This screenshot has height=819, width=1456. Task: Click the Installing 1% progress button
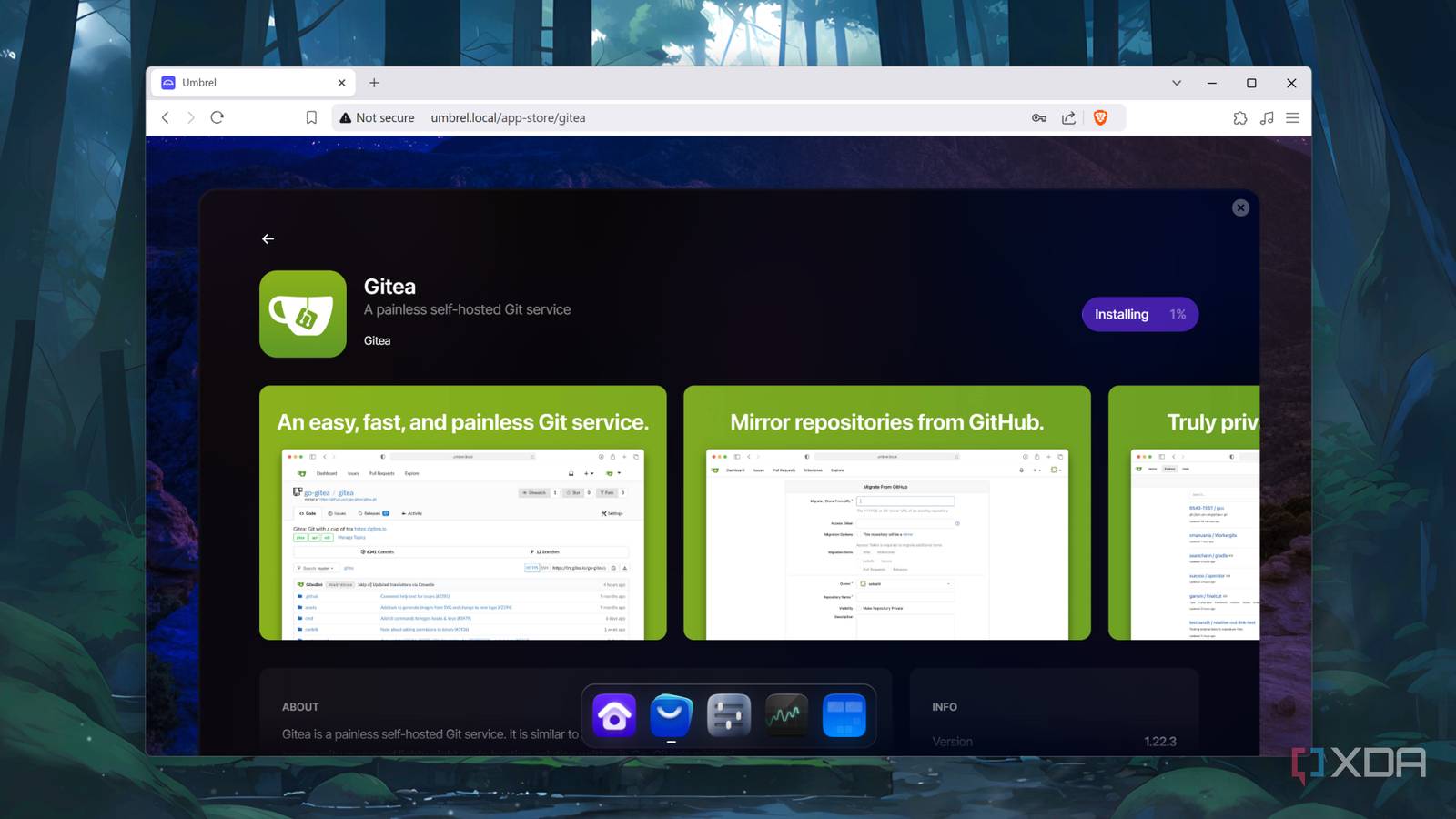click(1139, 314)
